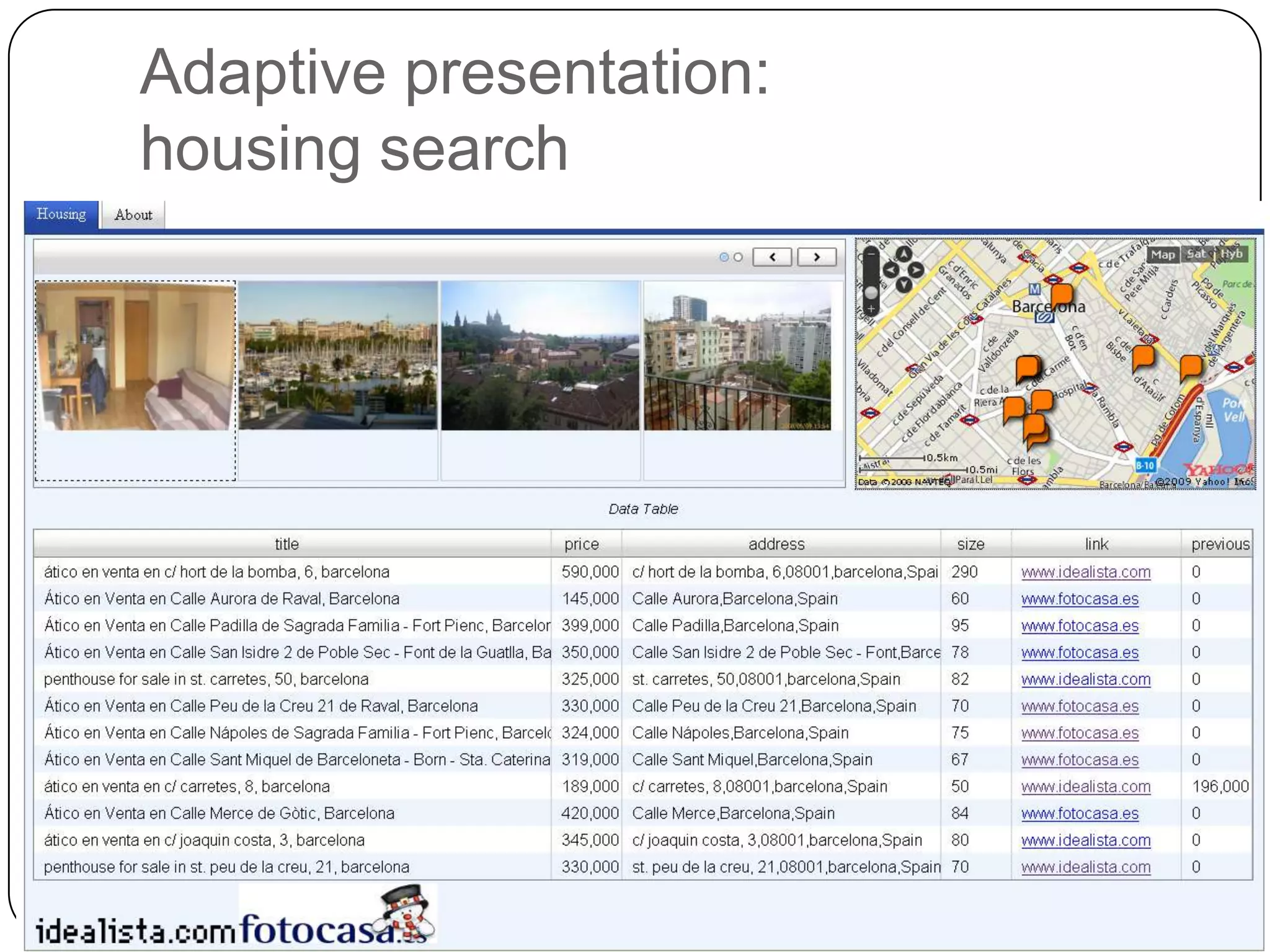Screen dimensions: 1270x952
Task: Click the blue metro M icon on map
Action: [x=1034, y=289]
